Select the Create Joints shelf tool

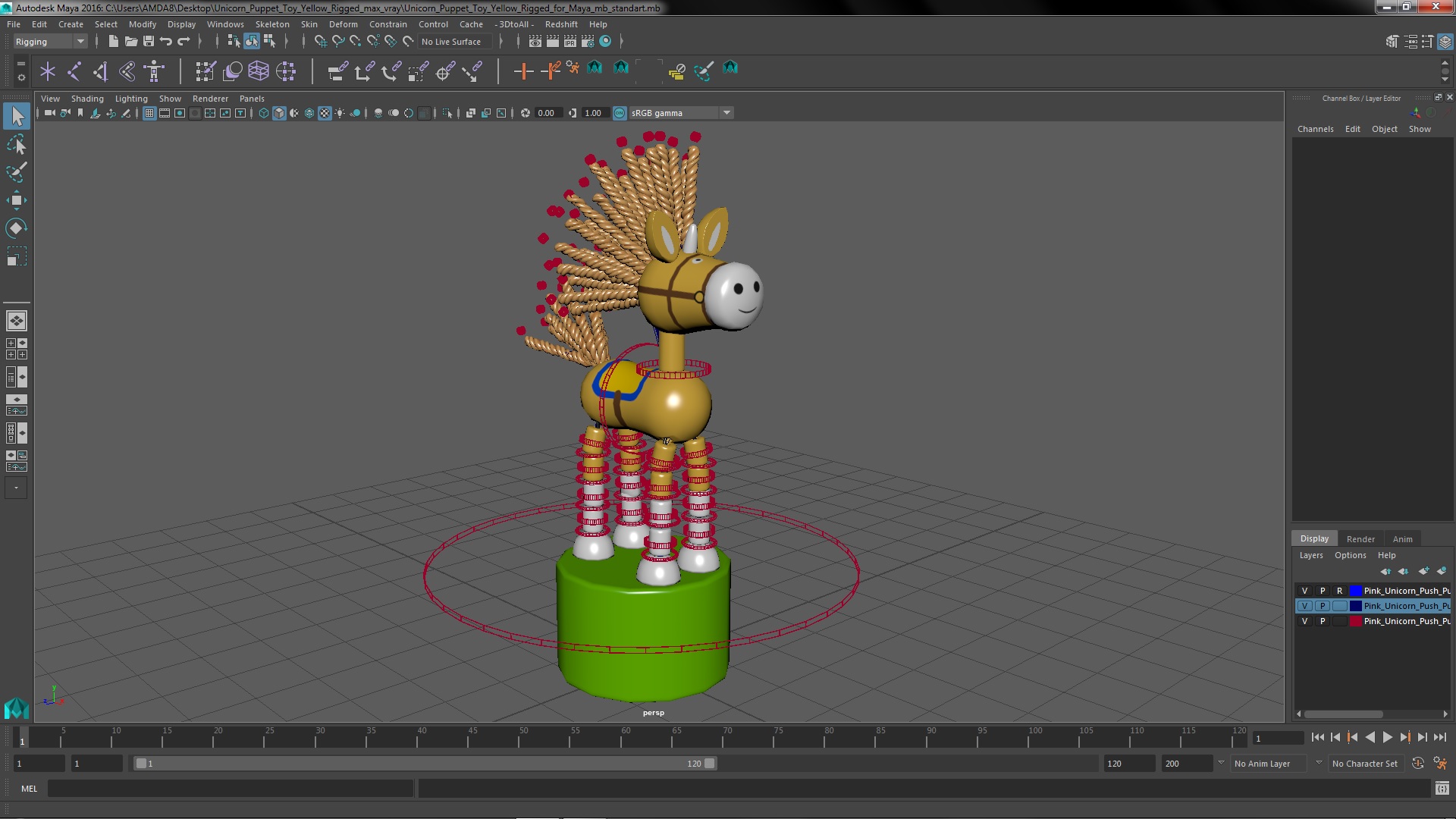(x=74, y=71)
